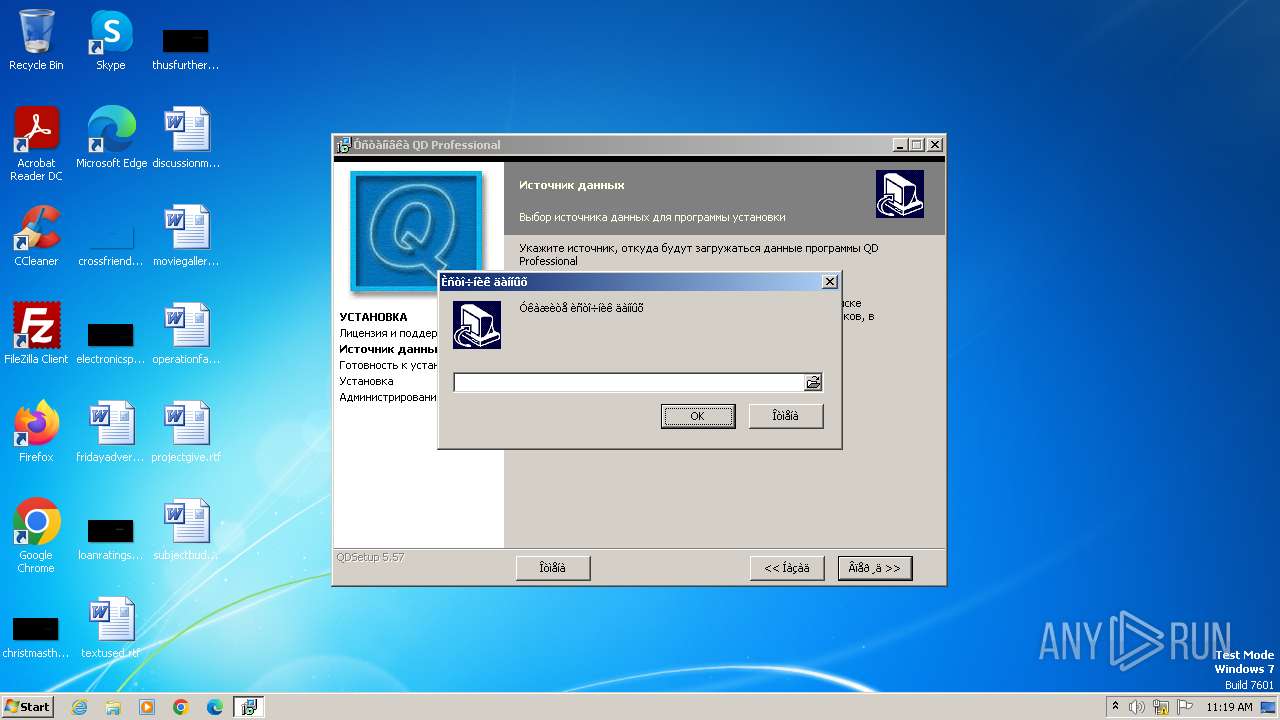Viewport: 1280px width, 720px height.
Task: Select the textused.rtf file on desktop
Action: pos(111,628)
